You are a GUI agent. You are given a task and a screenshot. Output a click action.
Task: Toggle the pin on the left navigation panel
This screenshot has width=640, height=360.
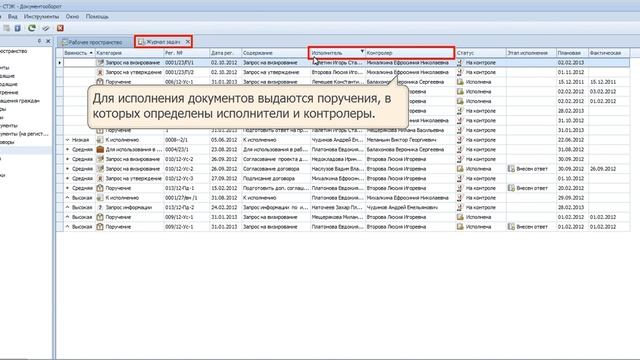pos(40,41)
